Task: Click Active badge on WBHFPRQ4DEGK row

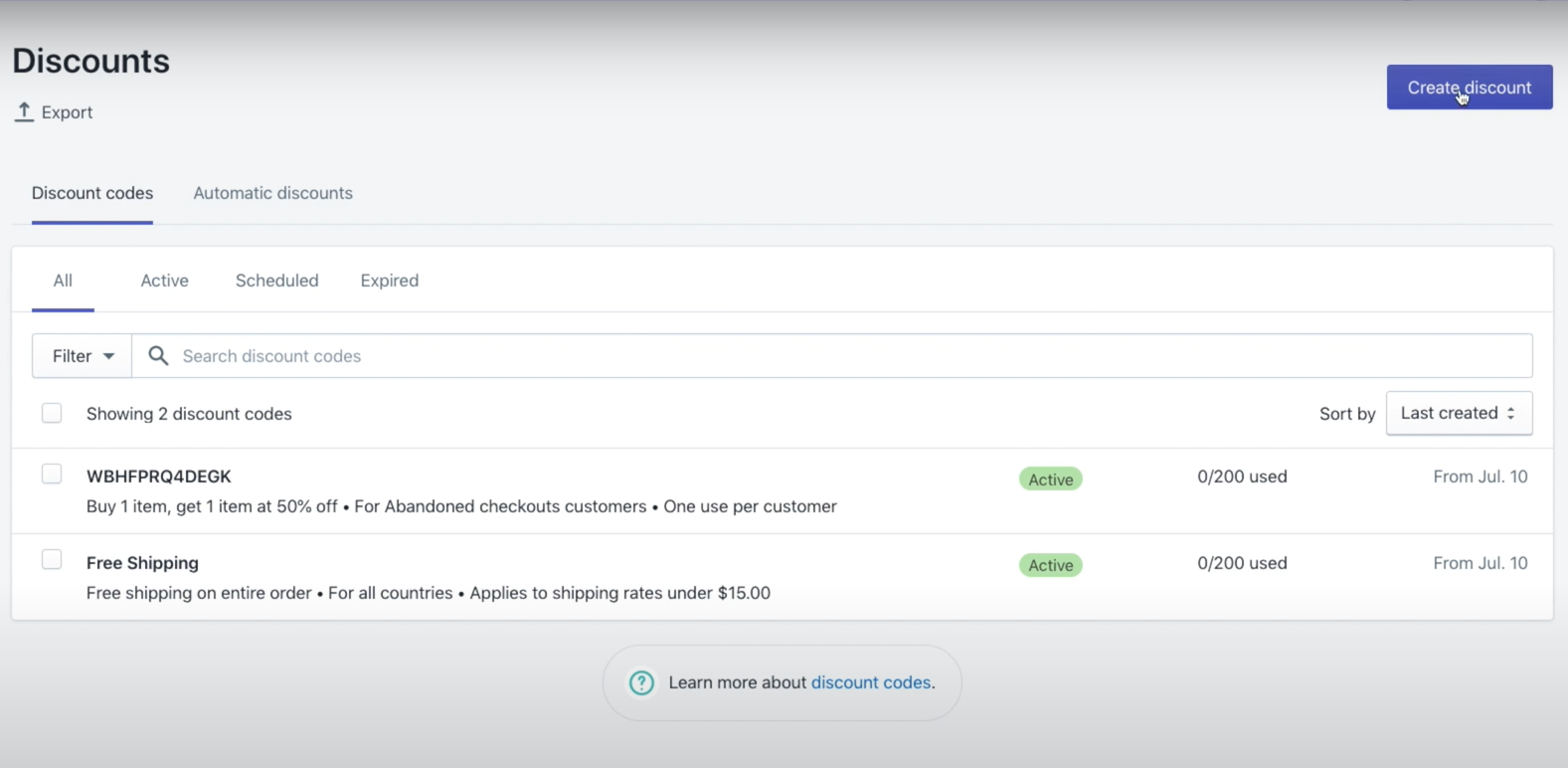Action: (x=1051, y=480)
